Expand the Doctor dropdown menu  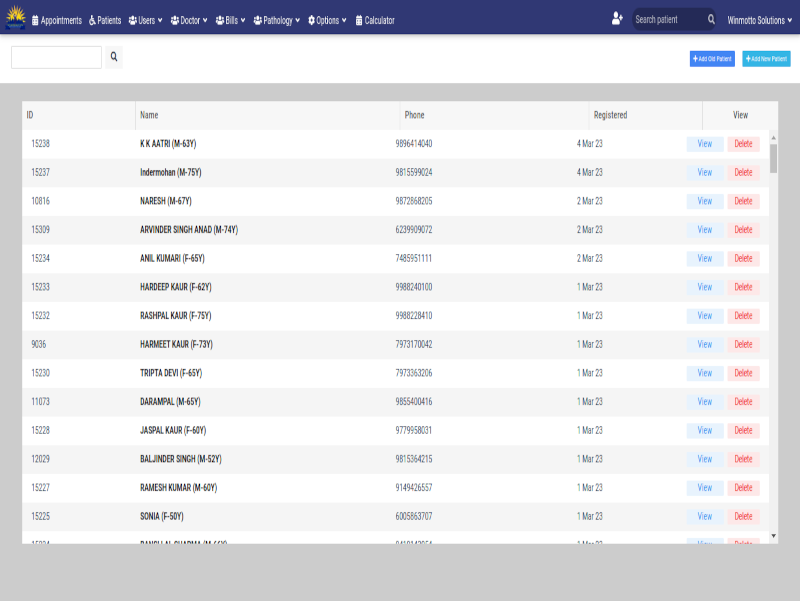pyautogui.click(x=189, y=20)
